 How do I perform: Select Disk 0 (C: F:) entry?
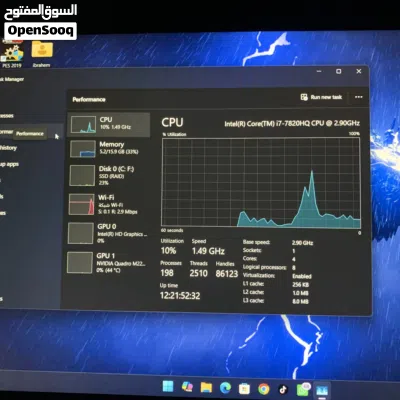[x=109, y=175]
